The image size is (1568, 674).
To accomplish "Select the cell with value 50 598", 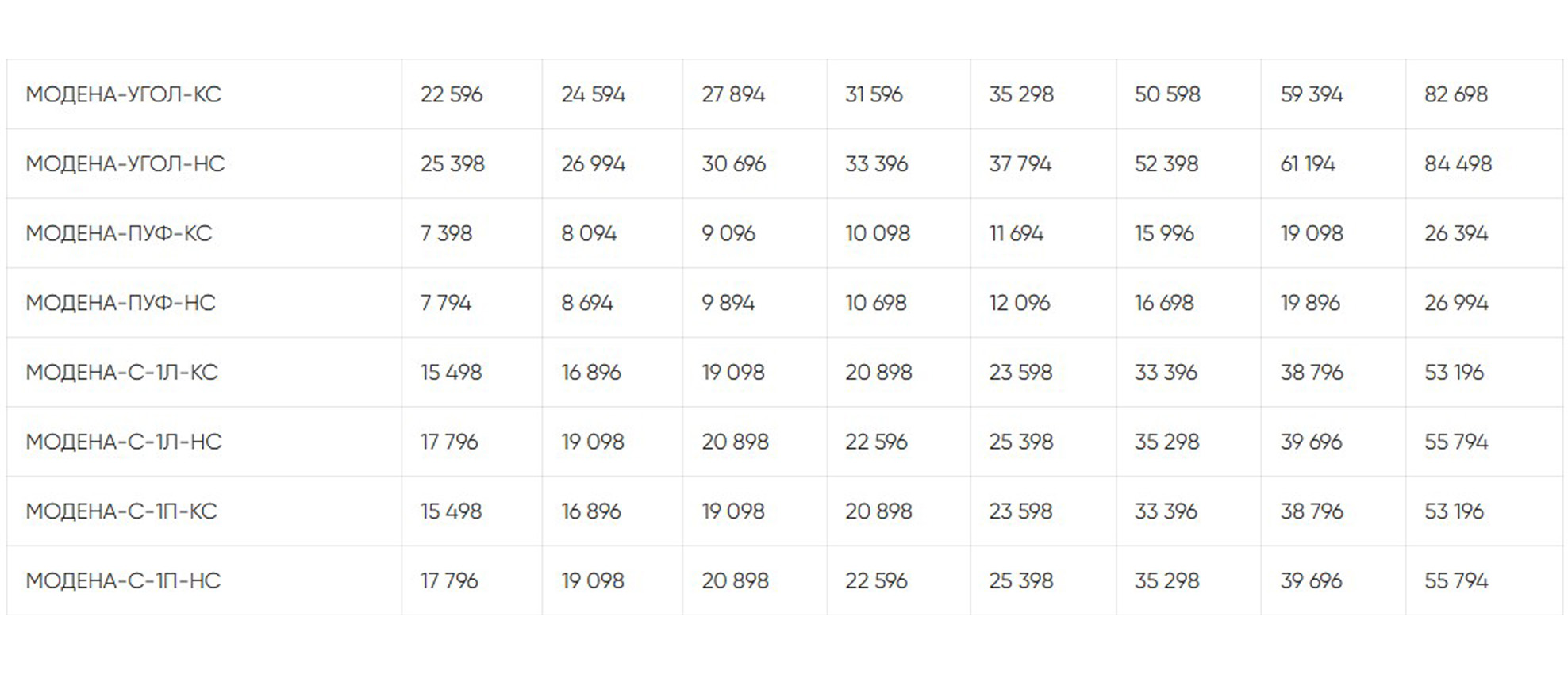I will [x=1166, y=94].
